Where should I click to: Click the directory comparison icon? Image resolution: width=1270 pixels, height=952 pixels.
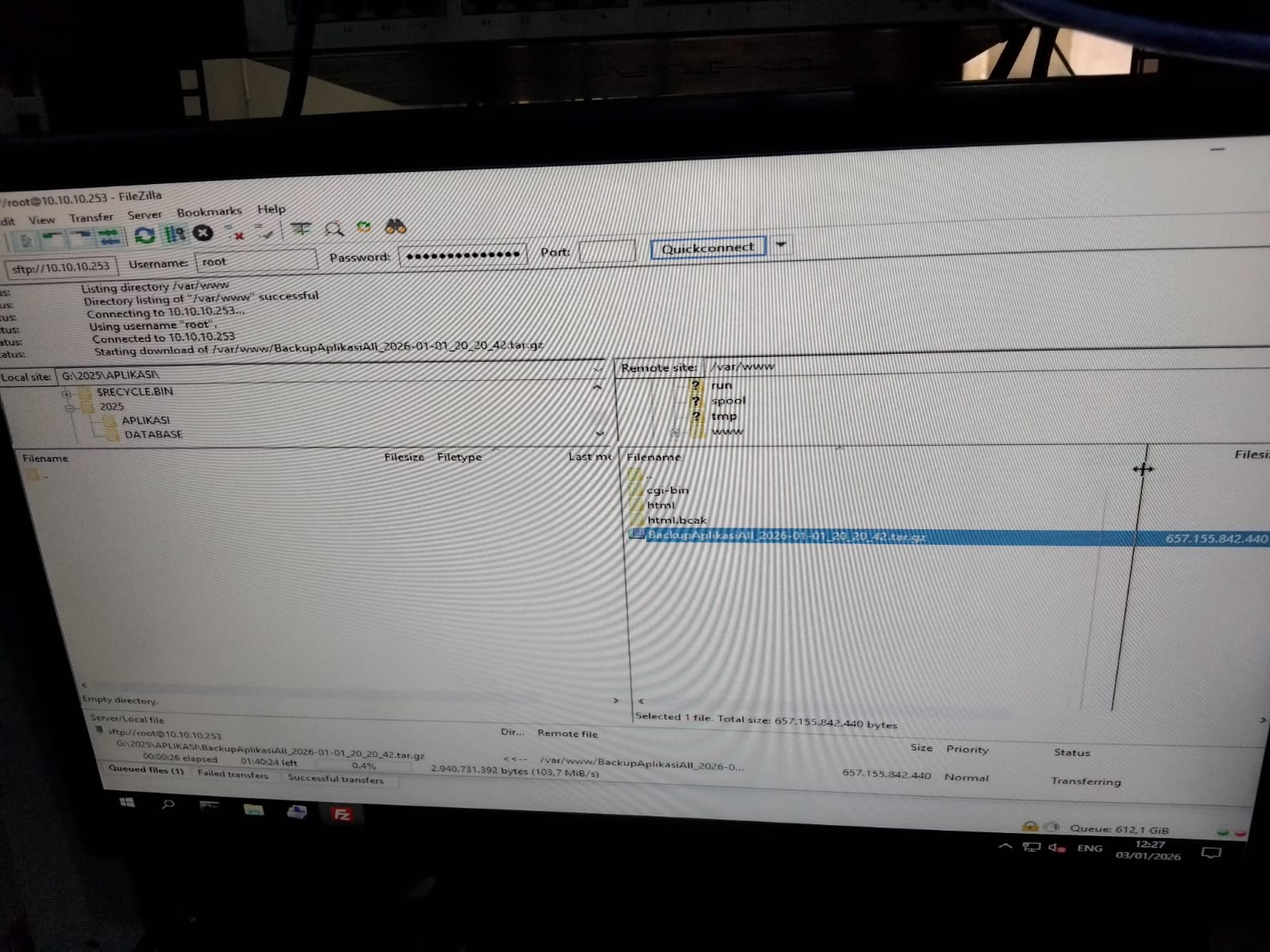334,229
